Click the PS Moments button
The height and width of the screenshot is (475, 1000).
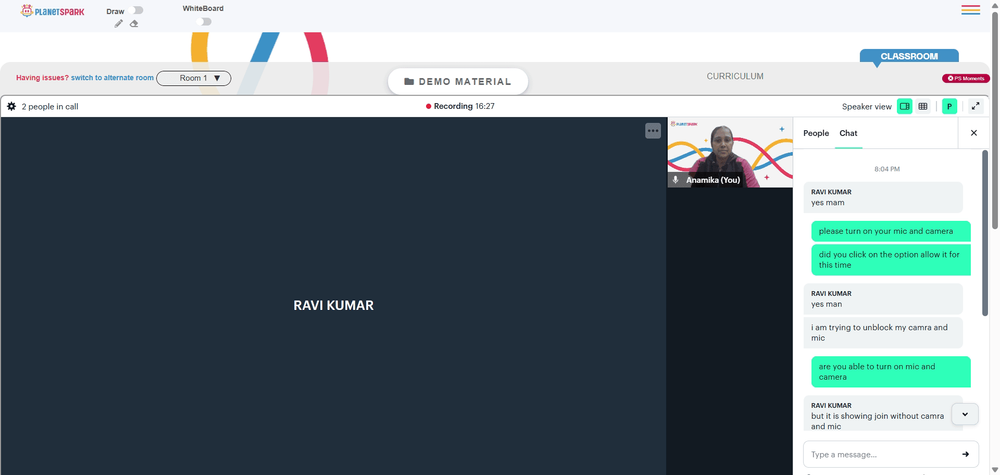pos(966,78)
